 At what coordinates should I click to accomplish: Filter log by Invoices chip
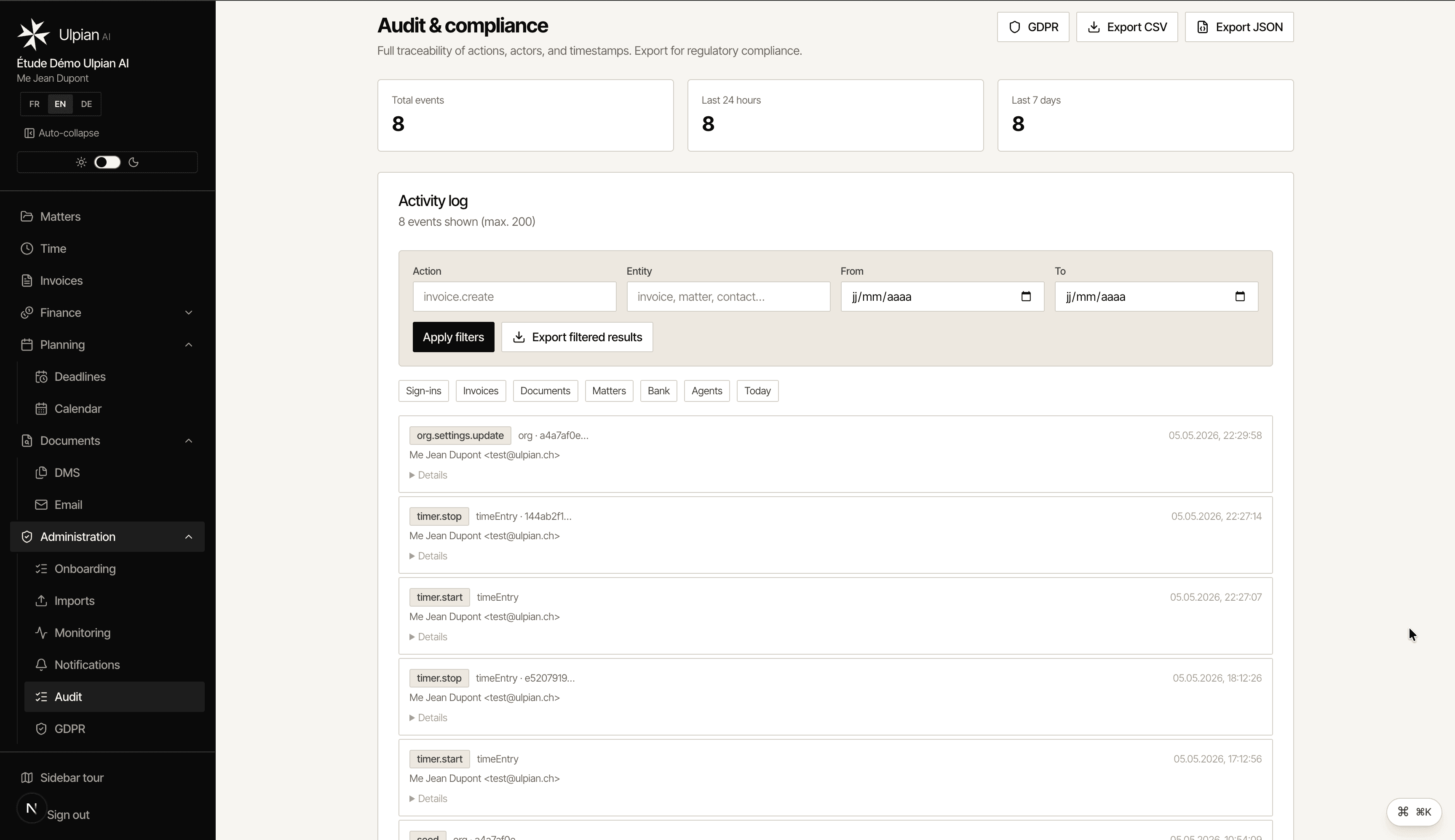[x=481, y=391]
